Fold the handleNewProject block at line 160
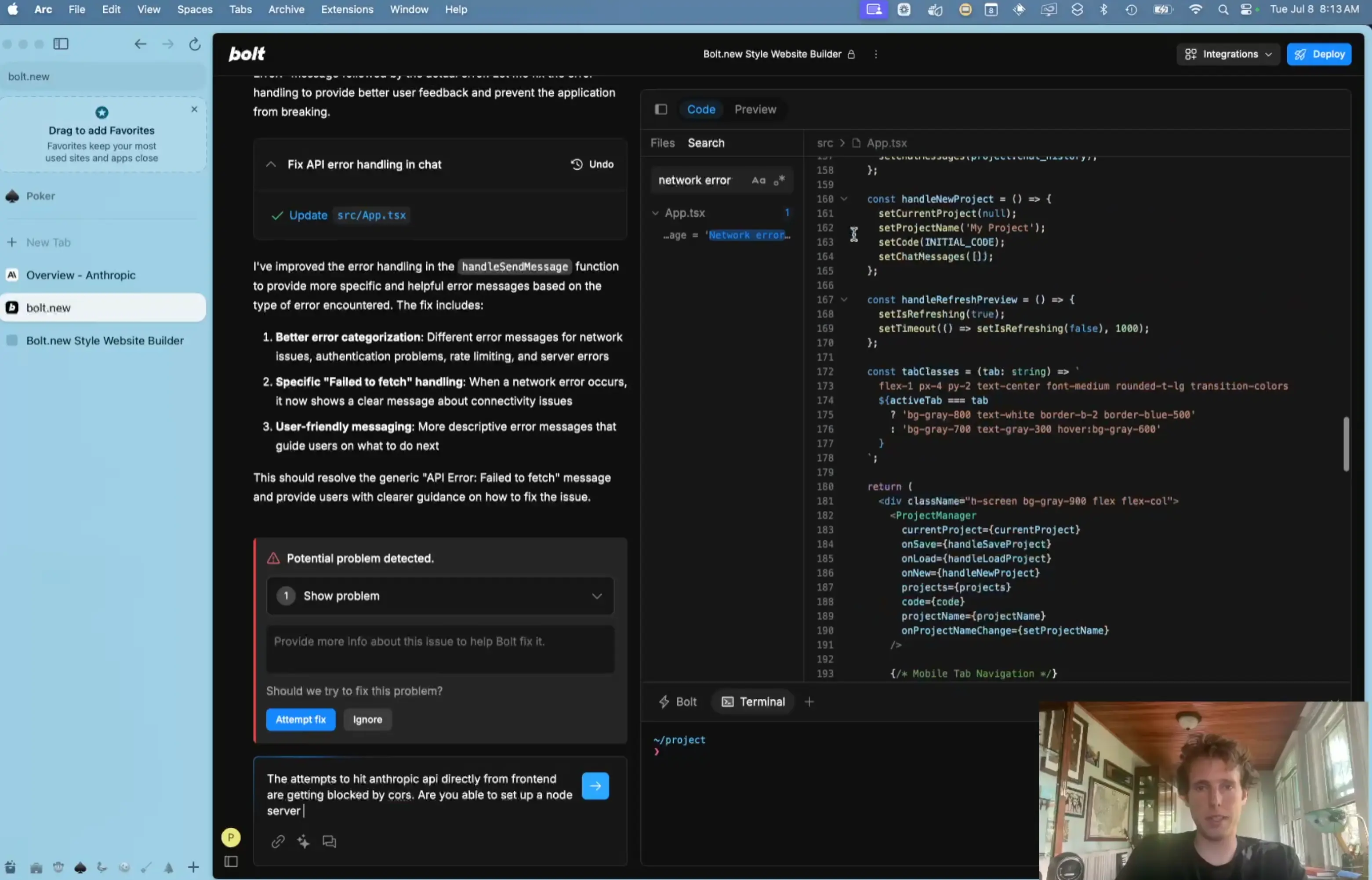1372x880 pixels. pyautogui.click(x=844, y=198)
